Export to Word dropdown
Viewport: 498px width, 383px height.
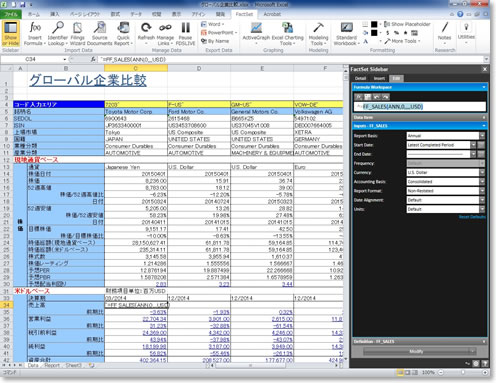(212, 24)
